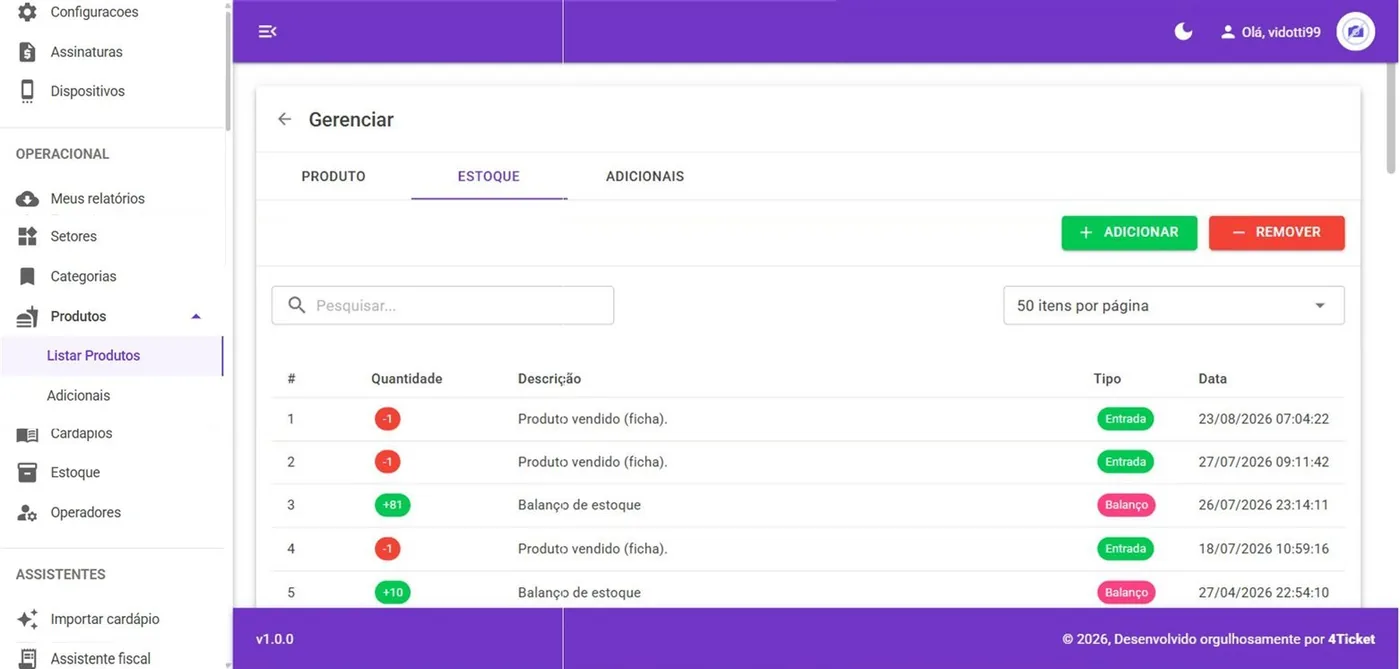The image size is (1400, 669).
Task: Click the Categorias bookmark icon
Action: (28, 277)
